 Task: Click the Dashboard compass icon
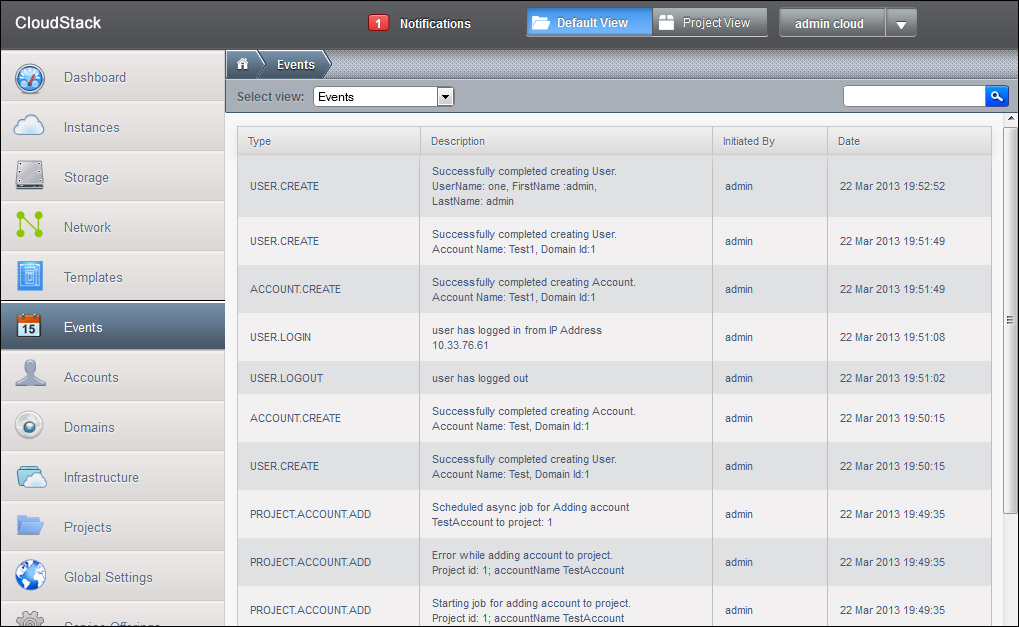pos(31,78)
